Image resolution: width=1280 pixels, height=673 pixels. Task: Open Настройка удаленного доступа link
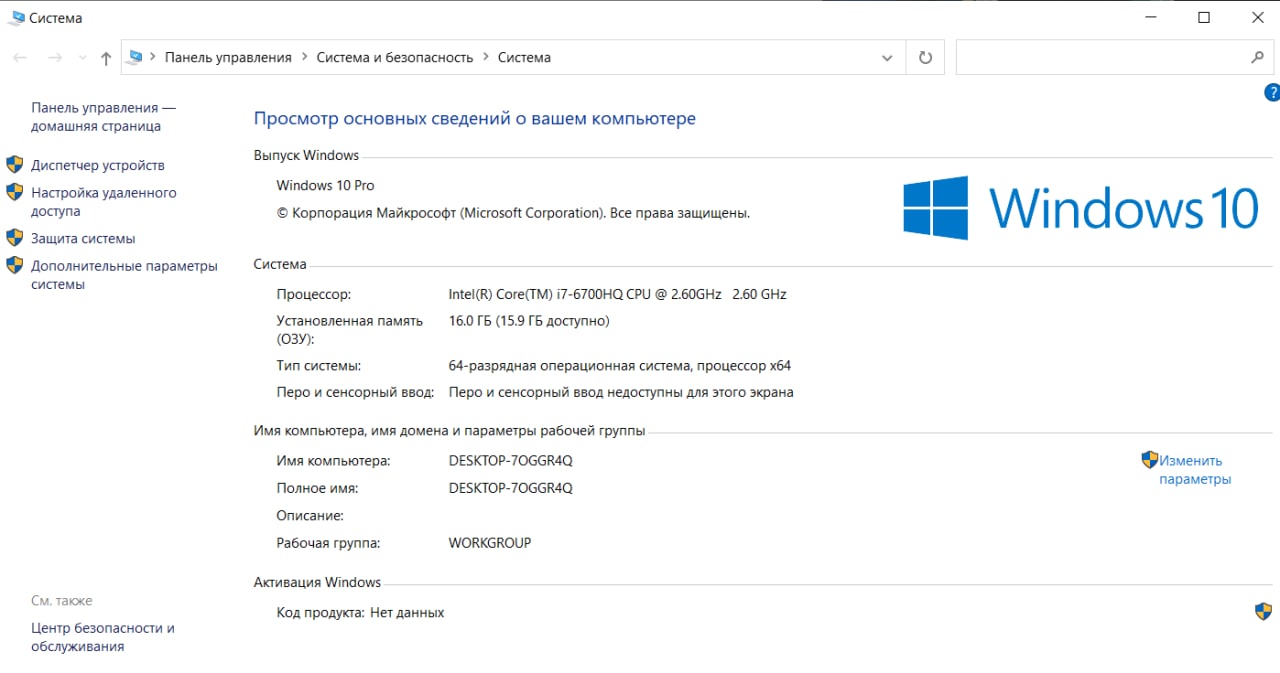coord(104,202)
